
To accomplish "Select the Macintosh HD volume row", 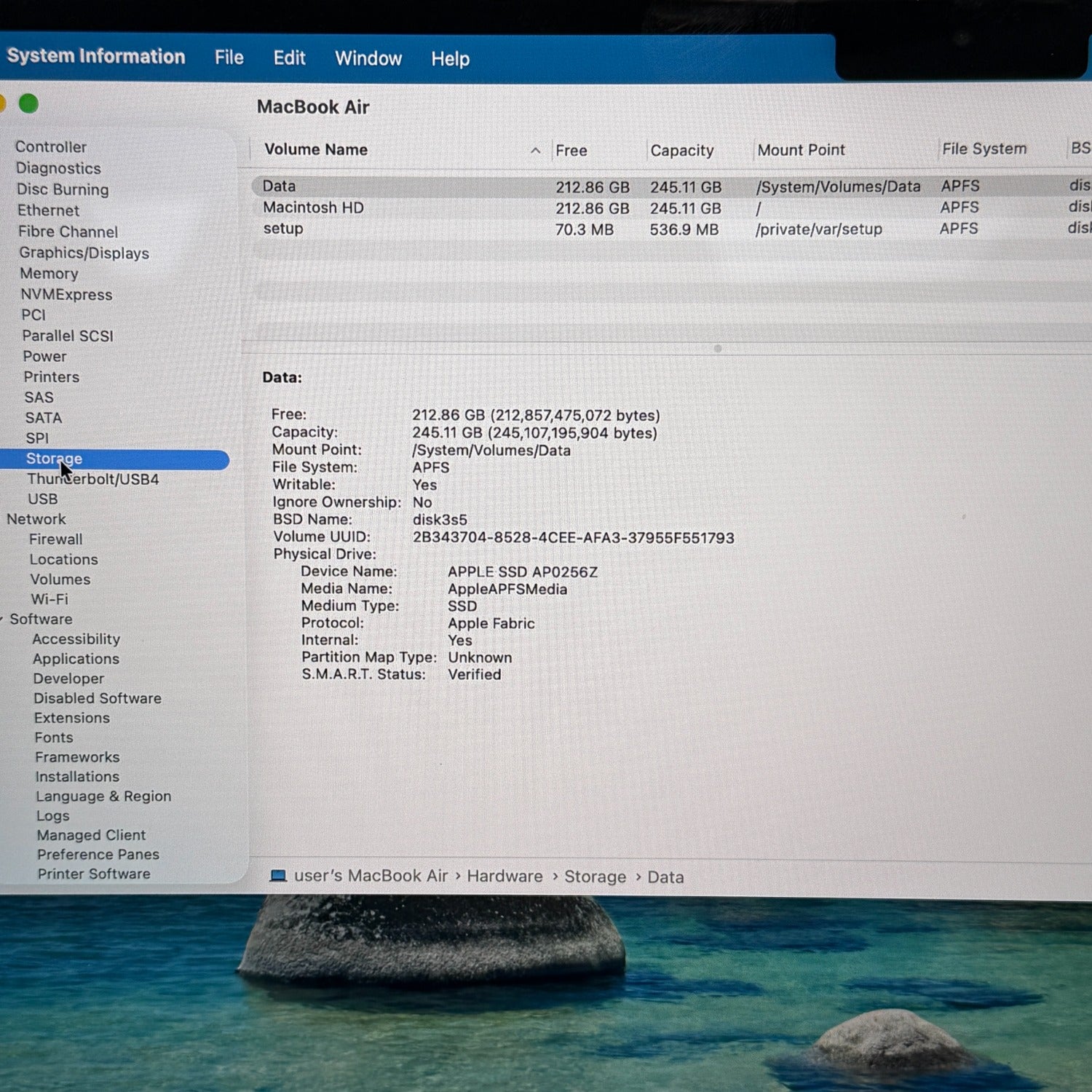I will click(313, 208).
